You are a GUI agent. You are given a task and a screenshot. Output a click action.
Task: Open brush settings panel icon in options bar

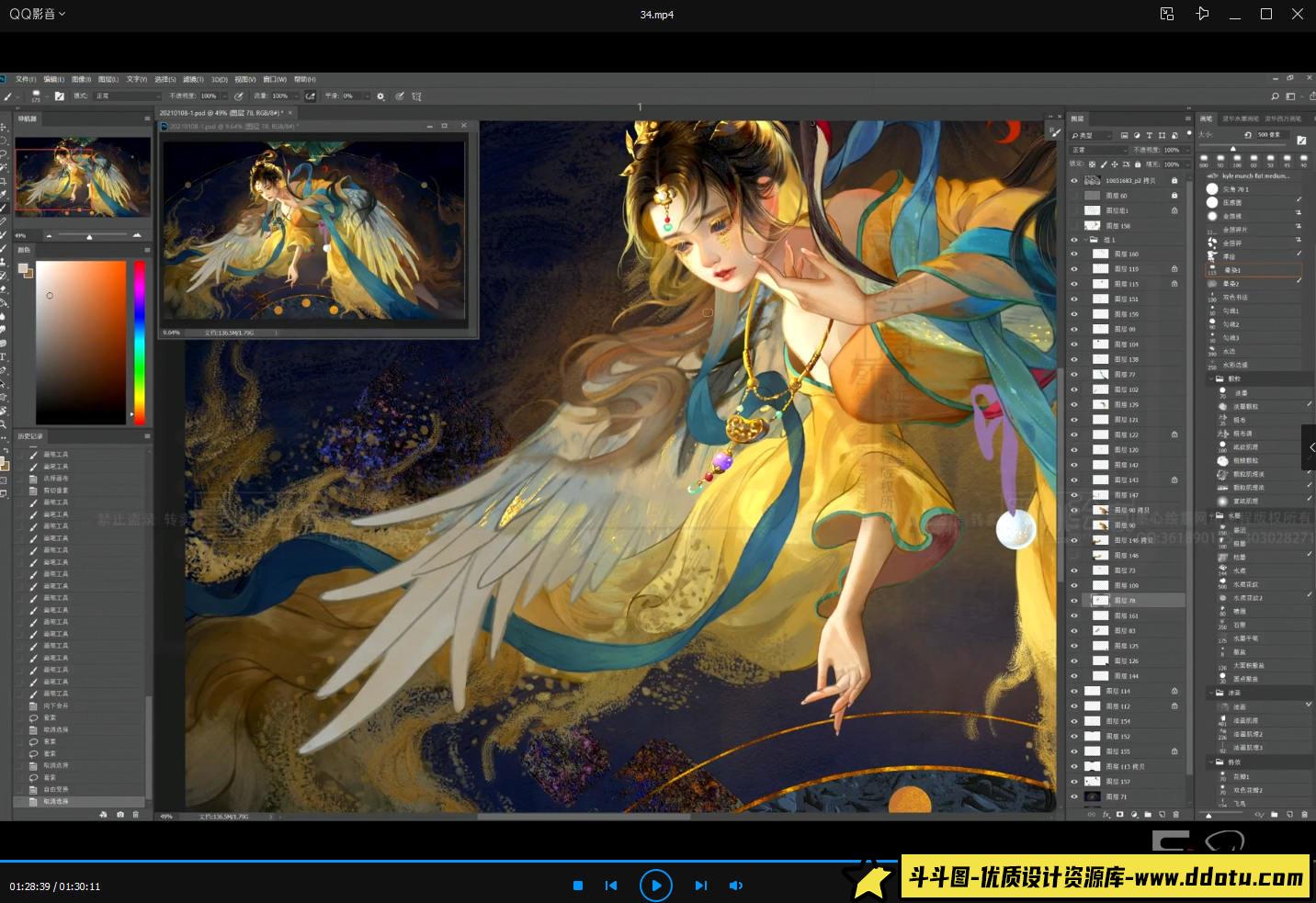tap(60, 96)
